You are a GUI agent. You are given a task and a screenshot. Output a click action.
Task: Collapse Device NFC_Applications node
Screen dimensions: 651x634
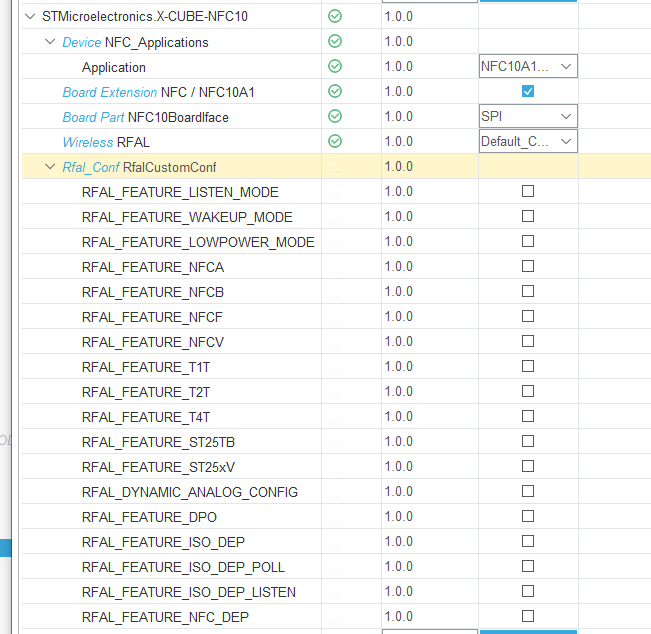50,42
